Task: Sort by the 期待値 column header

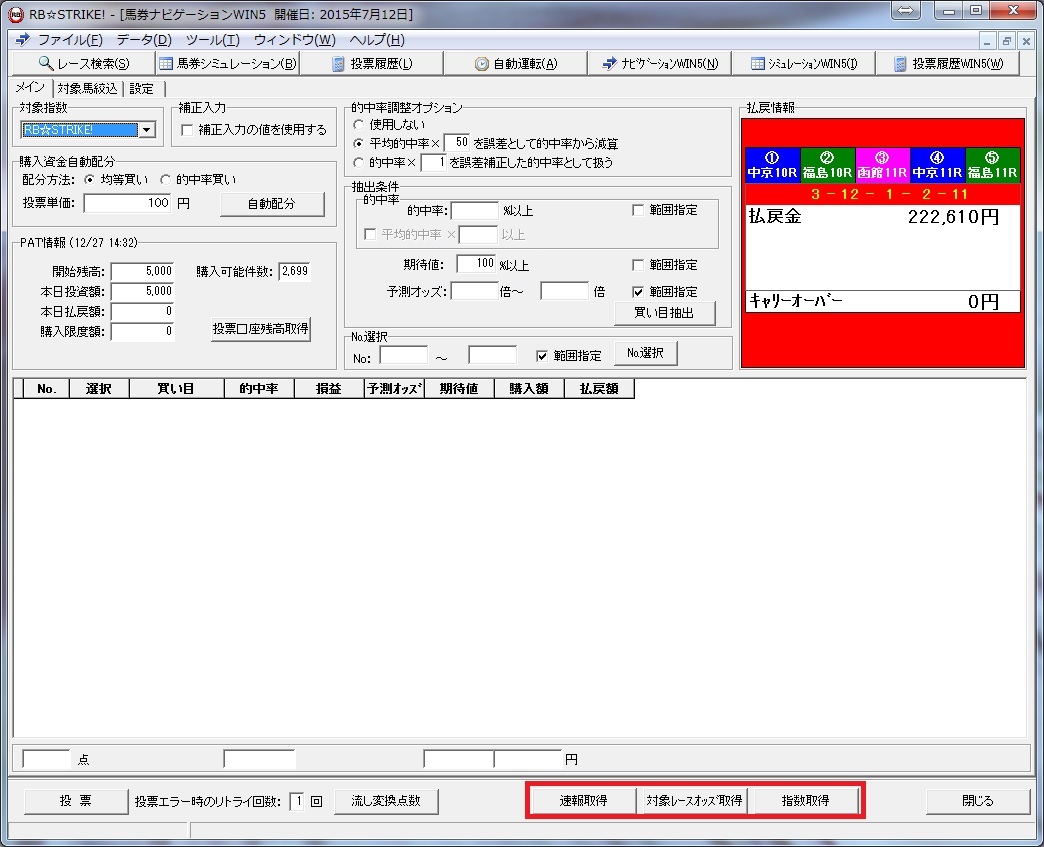Action: point(459,389)
